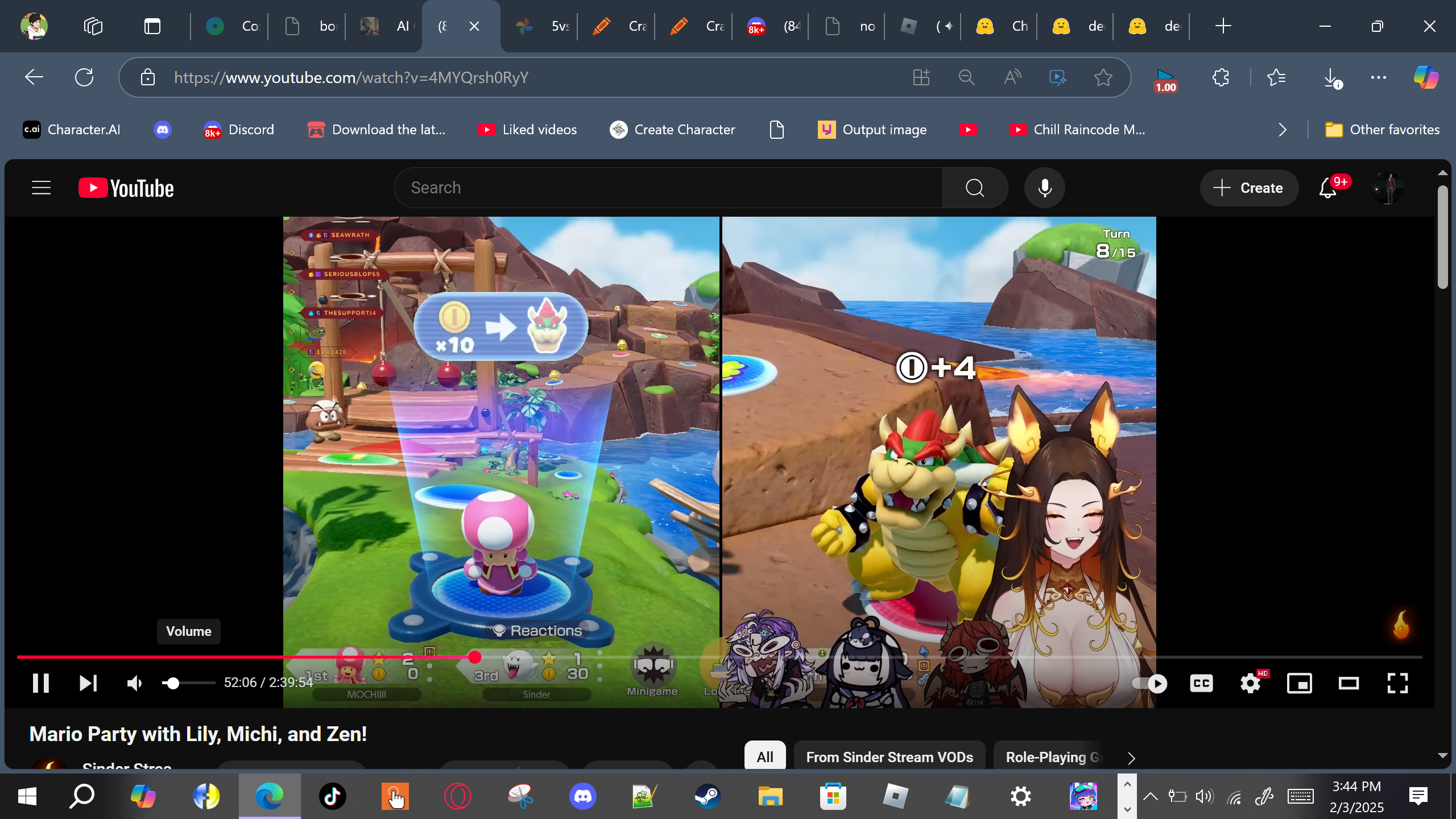1456x819 pixels.
Task: Pause the YouTube video
Action: pos(40,683)
